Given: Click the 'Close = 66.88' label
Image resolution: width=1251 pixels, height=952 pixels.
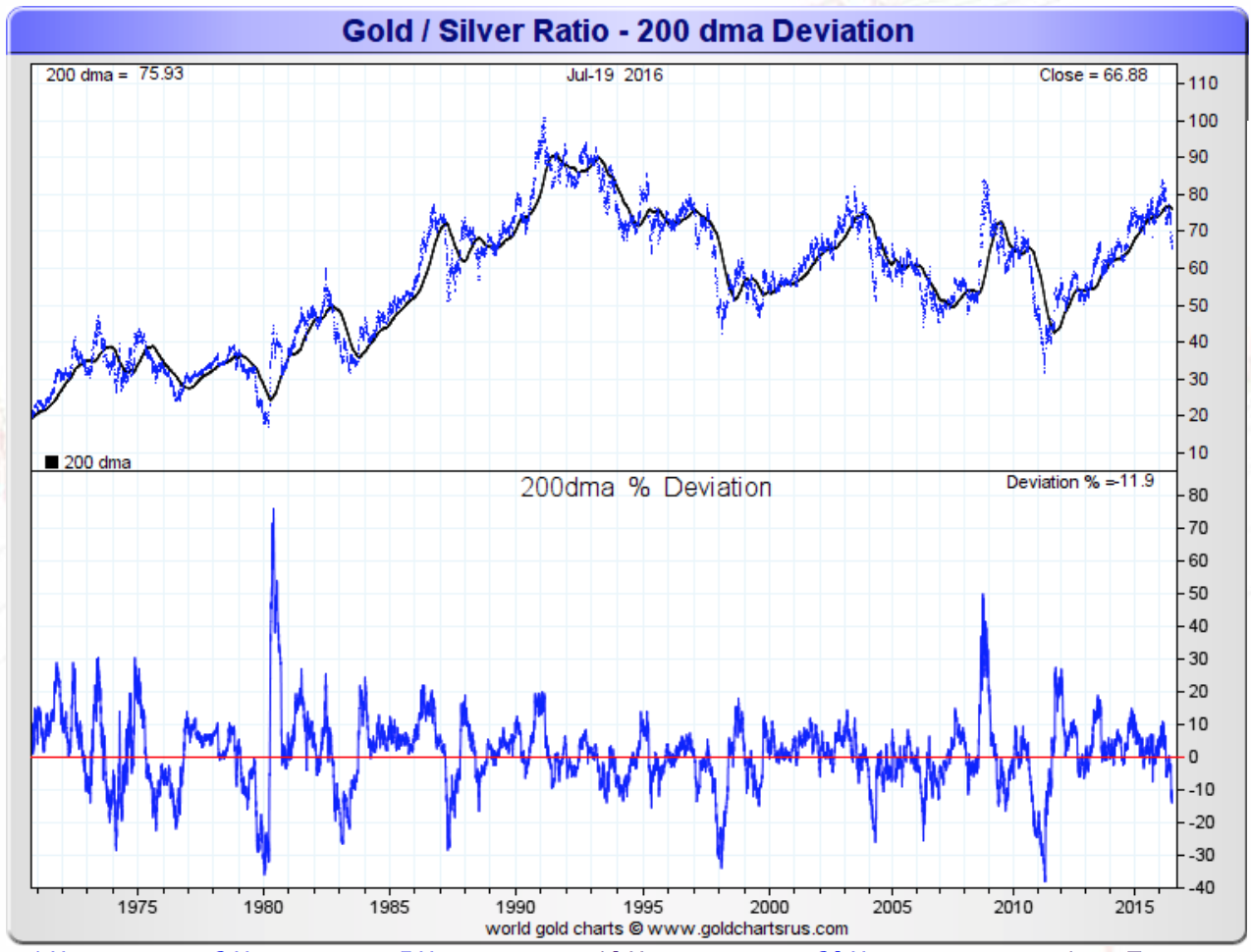Looking at the screenshot, I should pyautogui.click(x=1093, y=75).
